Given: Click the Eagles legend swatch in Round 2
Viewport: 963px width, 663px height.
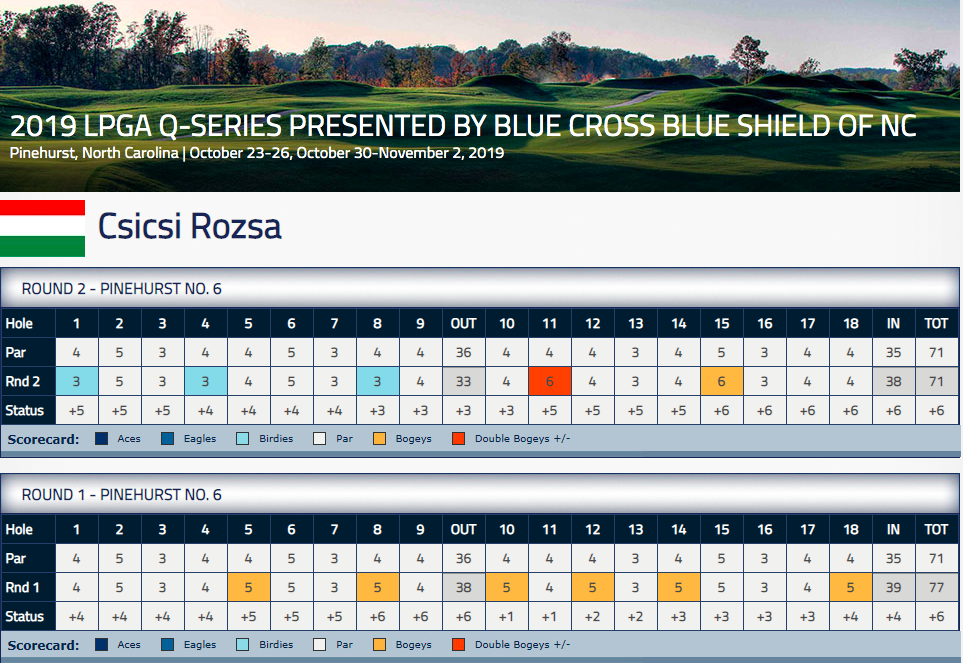Looking at the screenshot, I should 167,438.
